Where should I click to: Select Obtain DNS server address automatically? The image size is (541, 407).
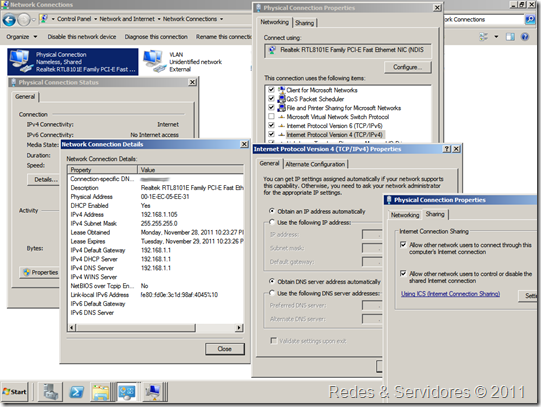pyautogui.click(x=272, y=281)
